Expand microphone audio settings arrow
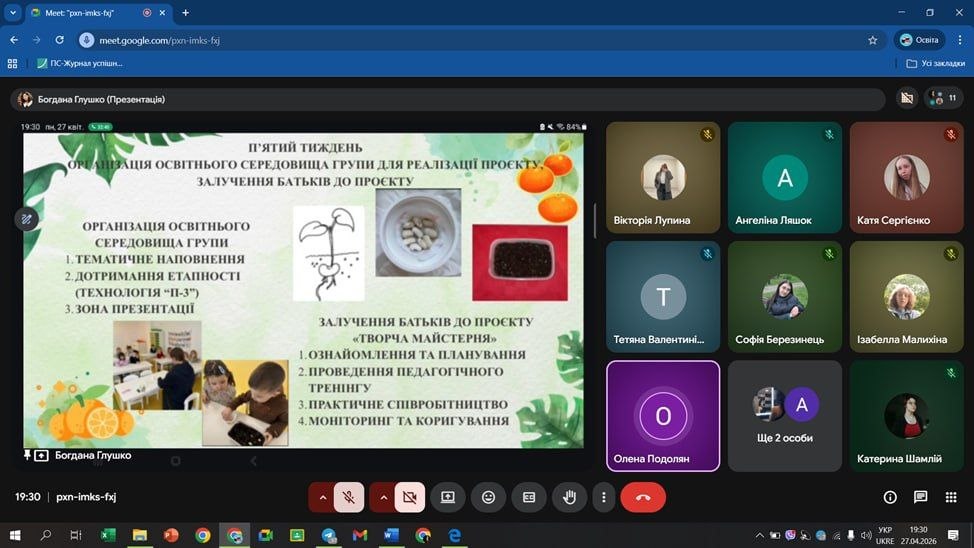This screenshot has width=974, height=548. click(322, 497)
